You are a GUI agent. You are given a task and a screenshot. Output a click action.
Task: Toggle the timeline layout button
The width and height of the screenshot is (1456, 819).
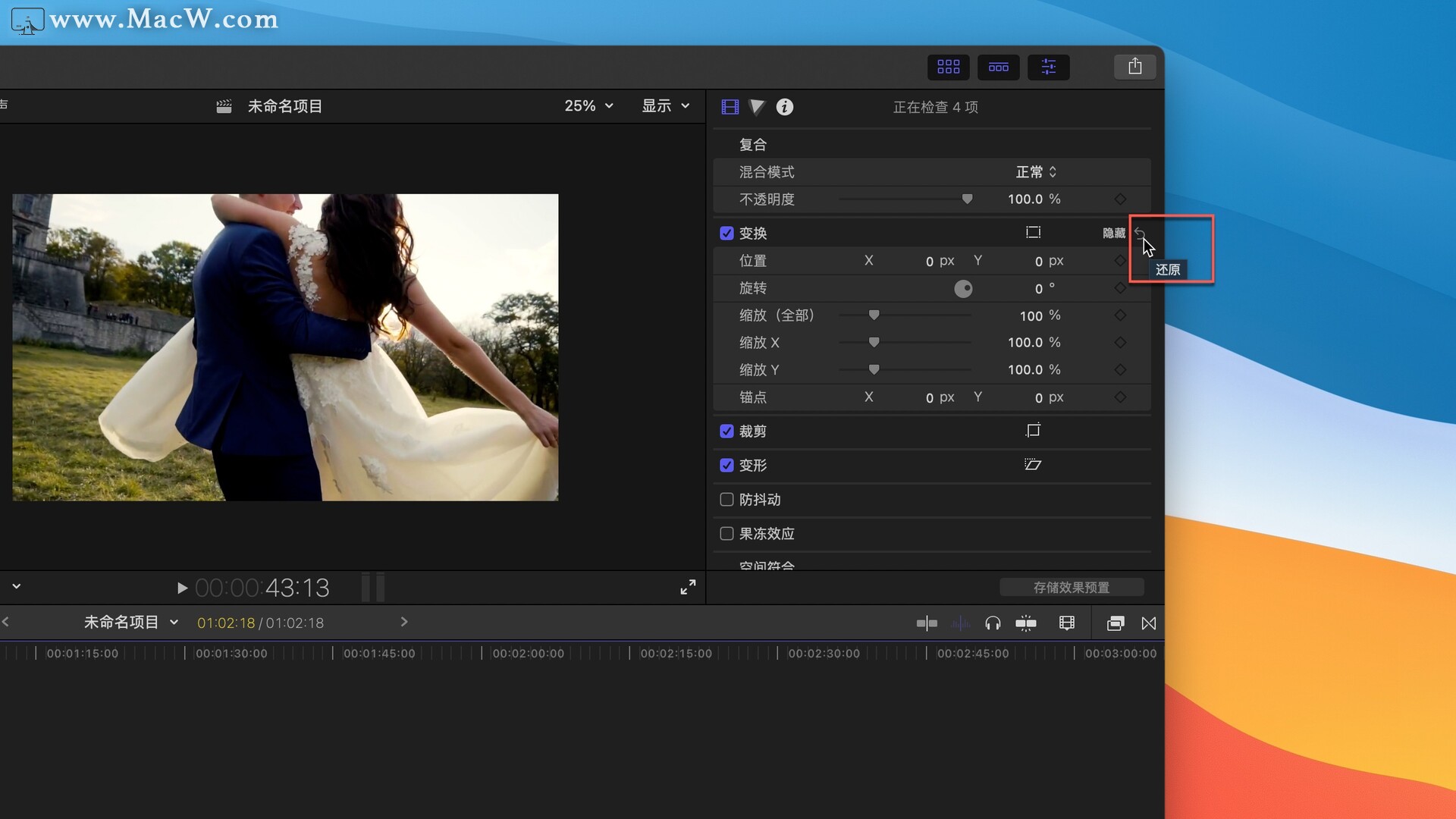coord(998,67)
